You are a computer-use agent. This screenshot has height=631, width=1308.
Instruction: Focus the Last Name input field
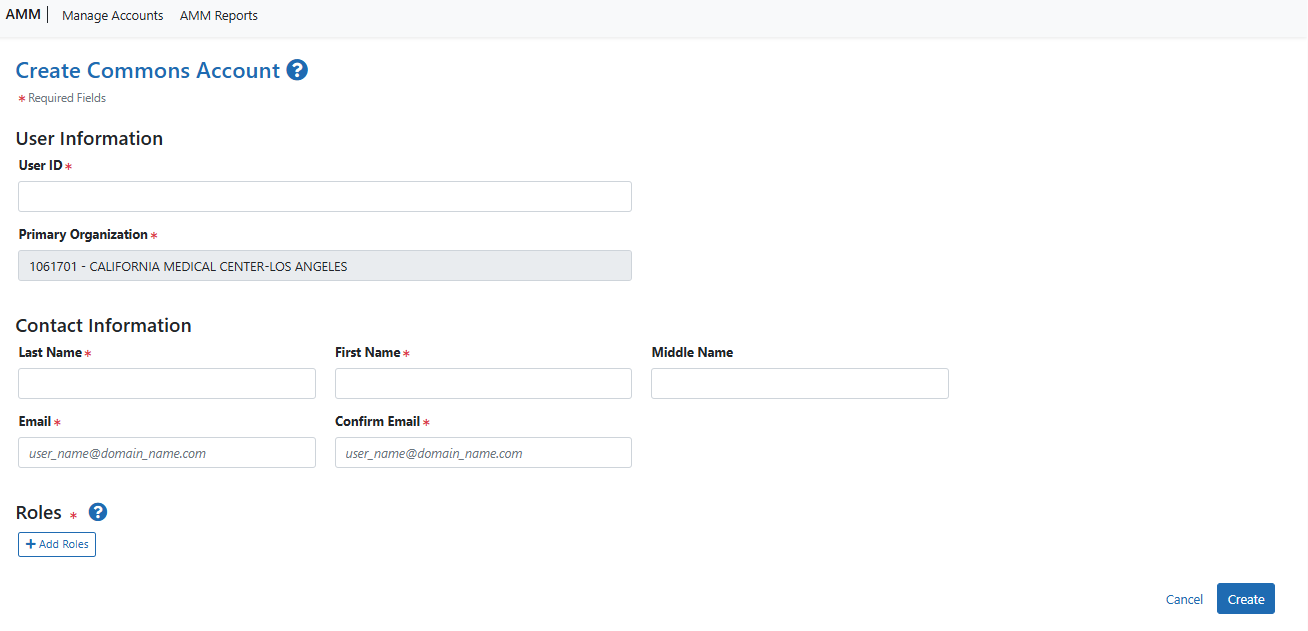pos(167,383)
